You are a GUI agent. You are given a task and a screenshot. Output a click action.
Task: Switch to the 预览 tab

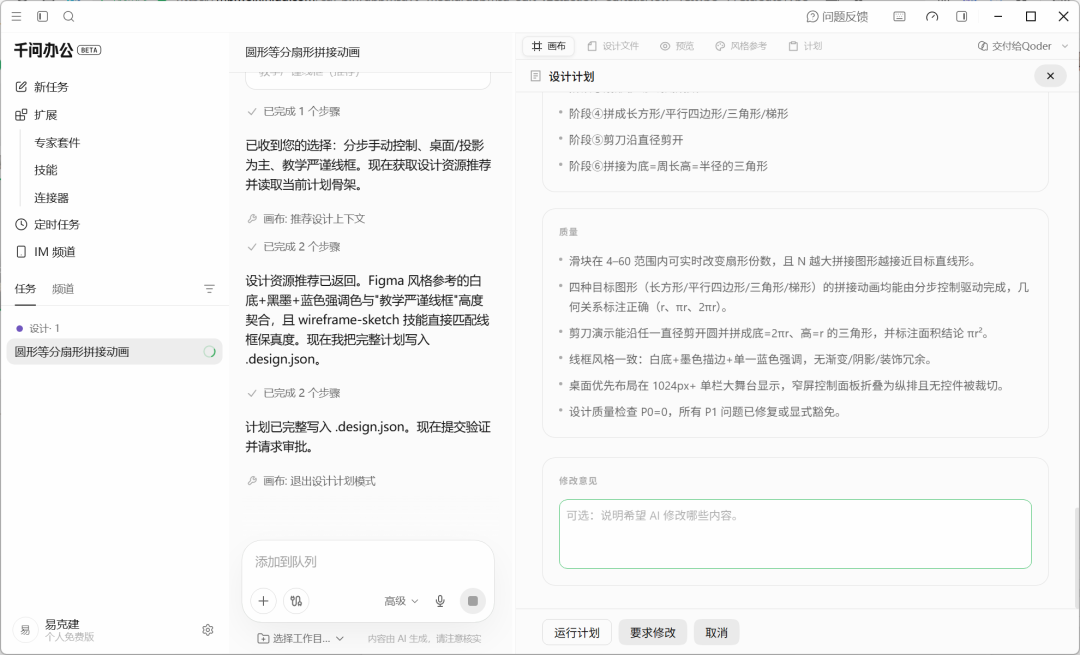(x=676, y=46)
